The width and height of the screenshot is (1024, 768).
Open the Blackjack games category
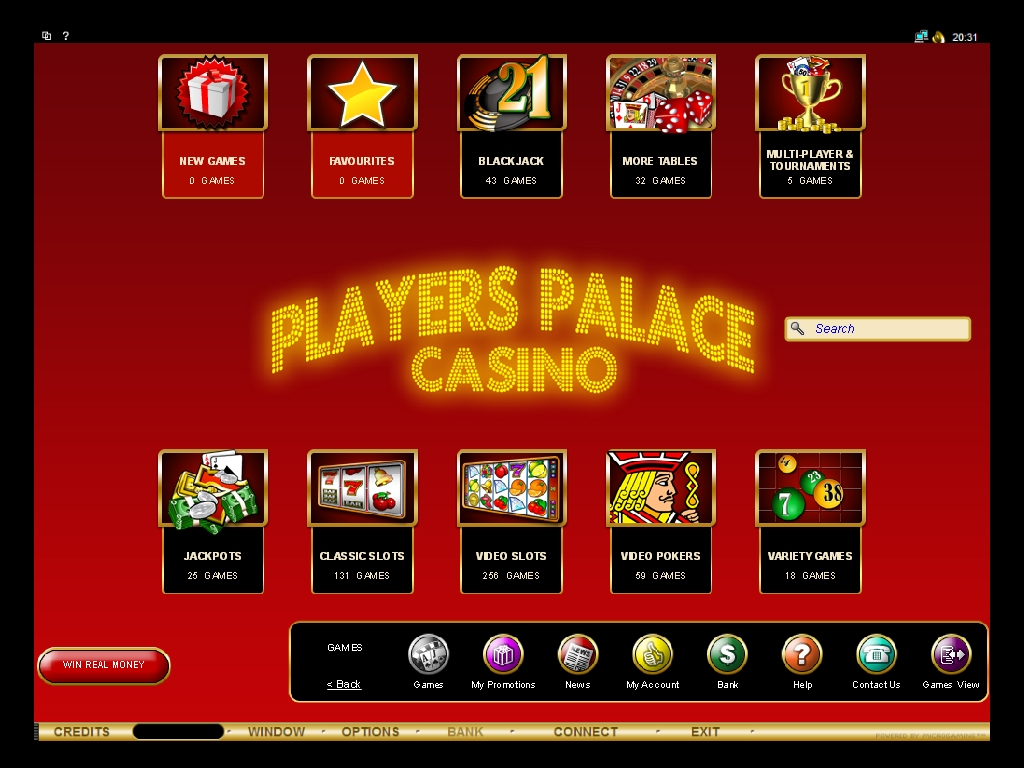[x=511, y=126]
